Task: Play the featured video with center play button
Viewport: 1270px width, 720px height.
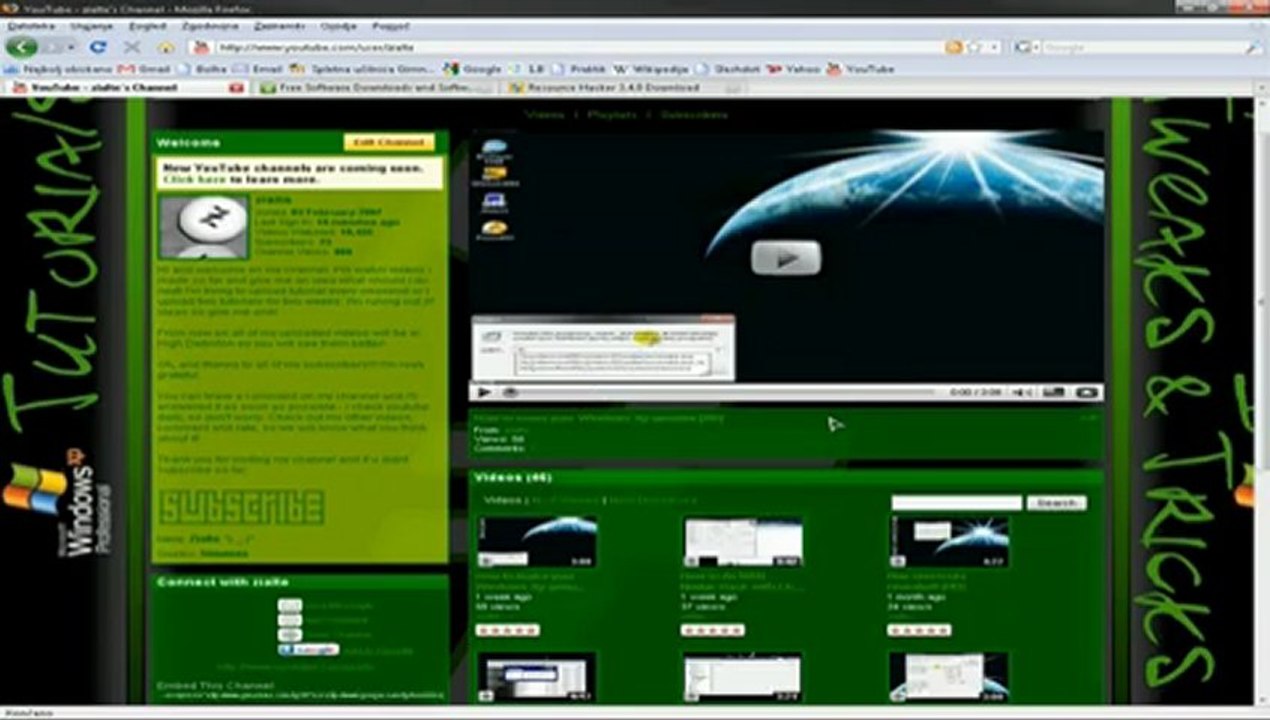Action: pyautogui.click(x=786, y=258)
